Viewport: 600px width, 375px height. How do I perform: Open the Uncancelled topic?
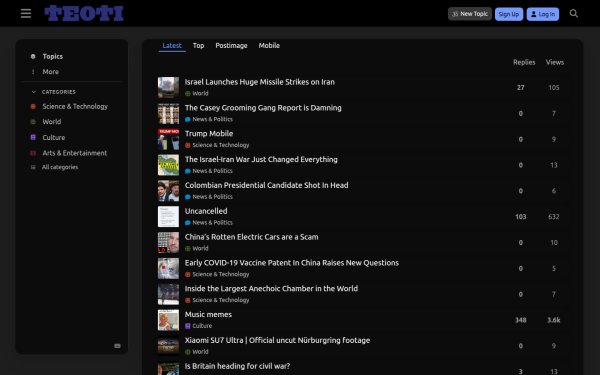point(206,211)
